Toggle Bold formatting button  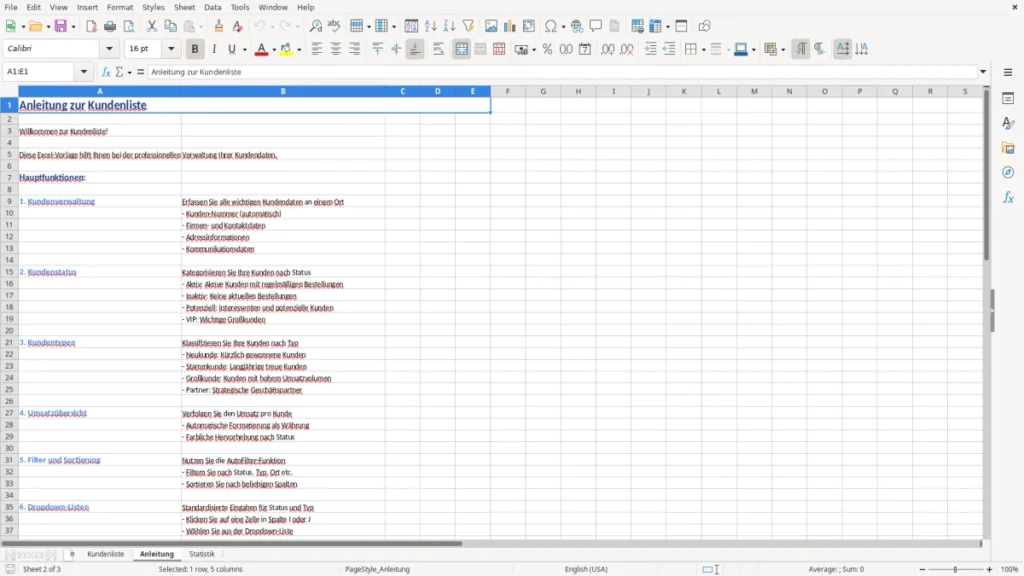195,49
